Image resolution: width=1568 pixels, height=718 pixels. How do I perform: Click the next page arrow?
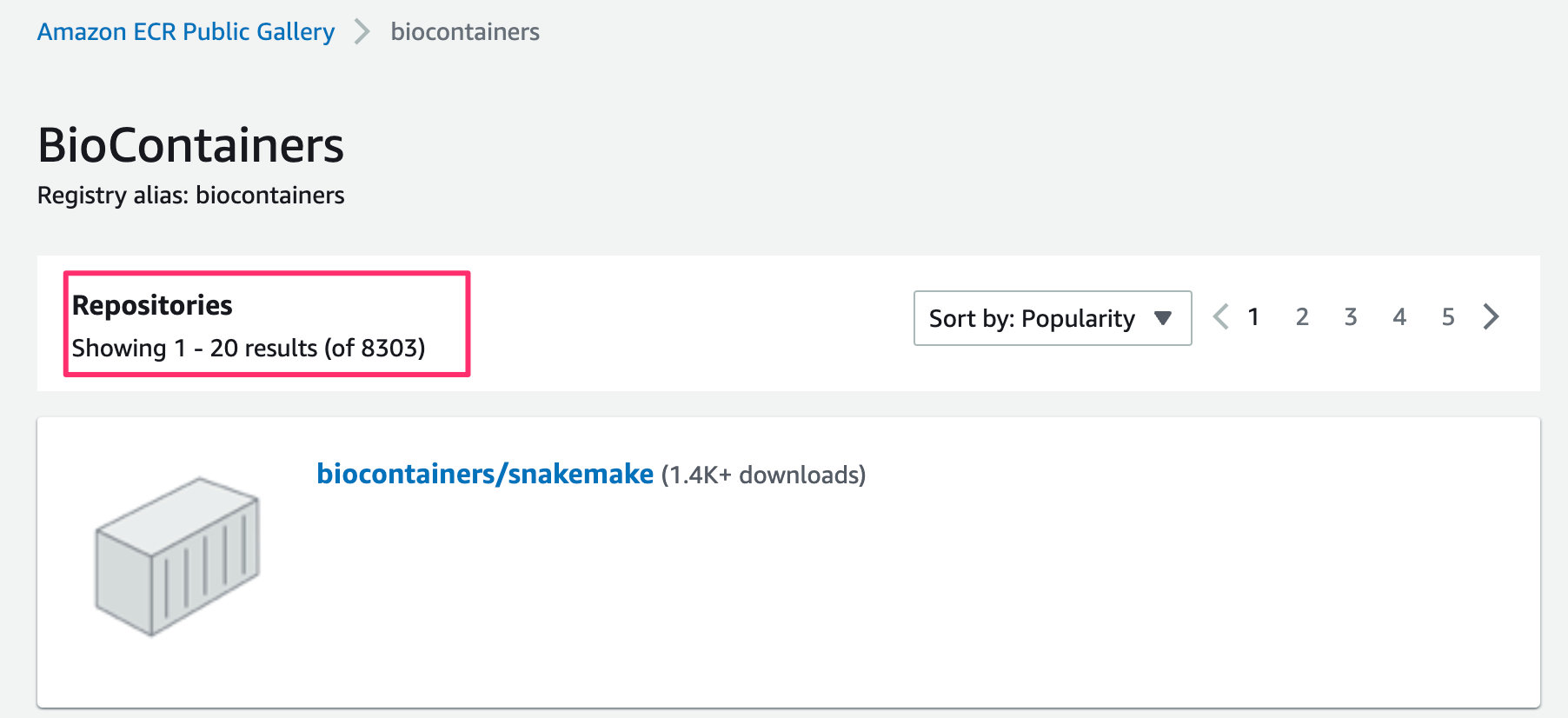pos(1492,316)
